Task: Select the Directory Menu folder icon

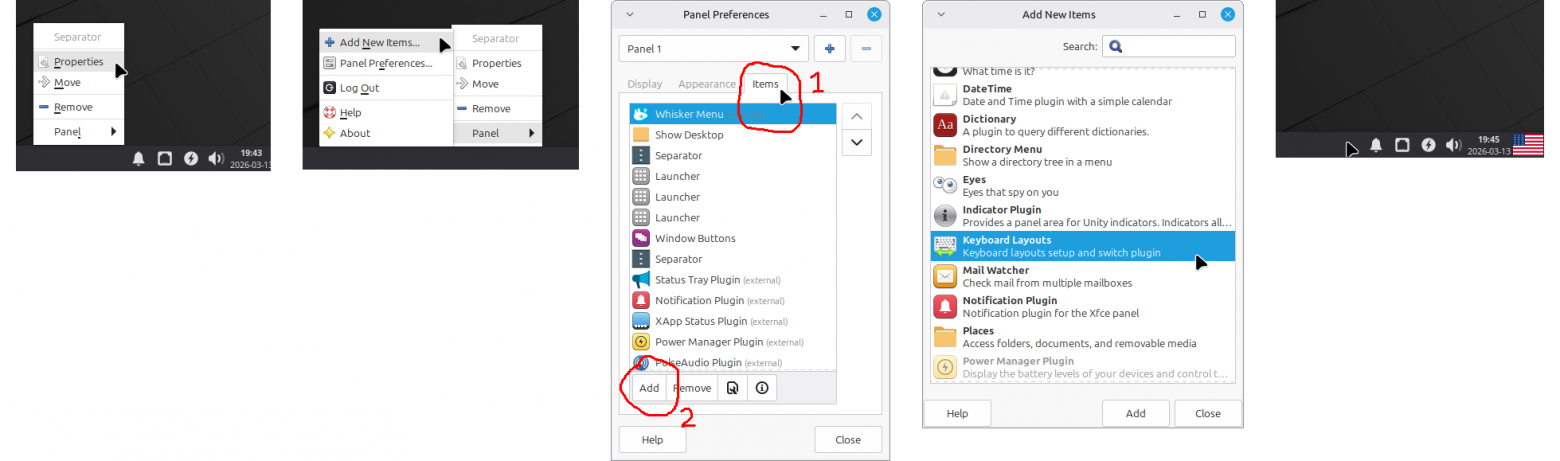Action: 945,155
